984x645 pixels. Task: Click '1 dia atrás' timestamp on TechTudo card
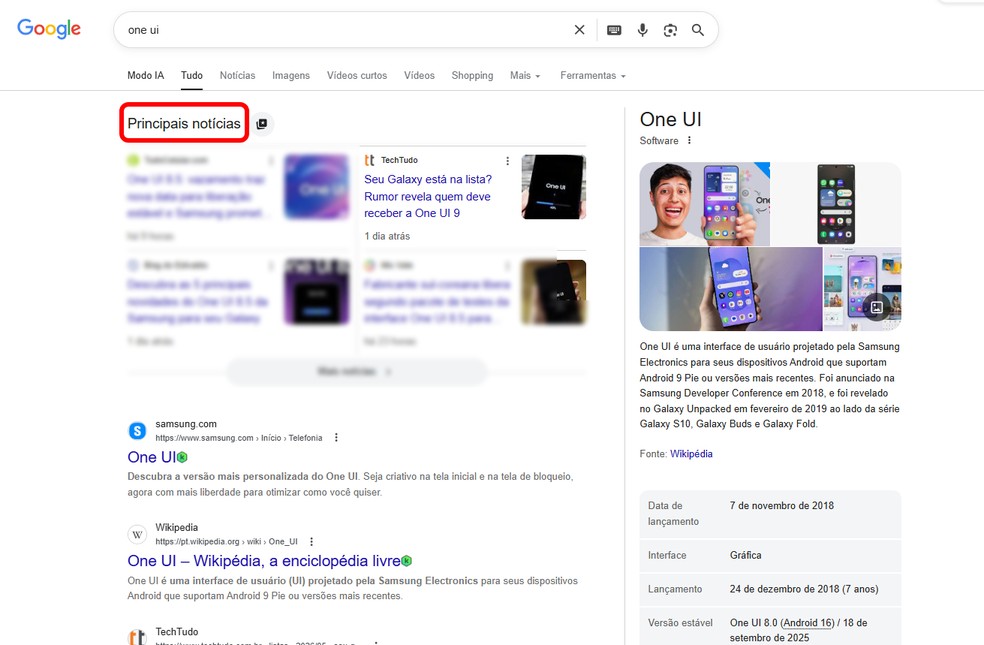point(387,236)
